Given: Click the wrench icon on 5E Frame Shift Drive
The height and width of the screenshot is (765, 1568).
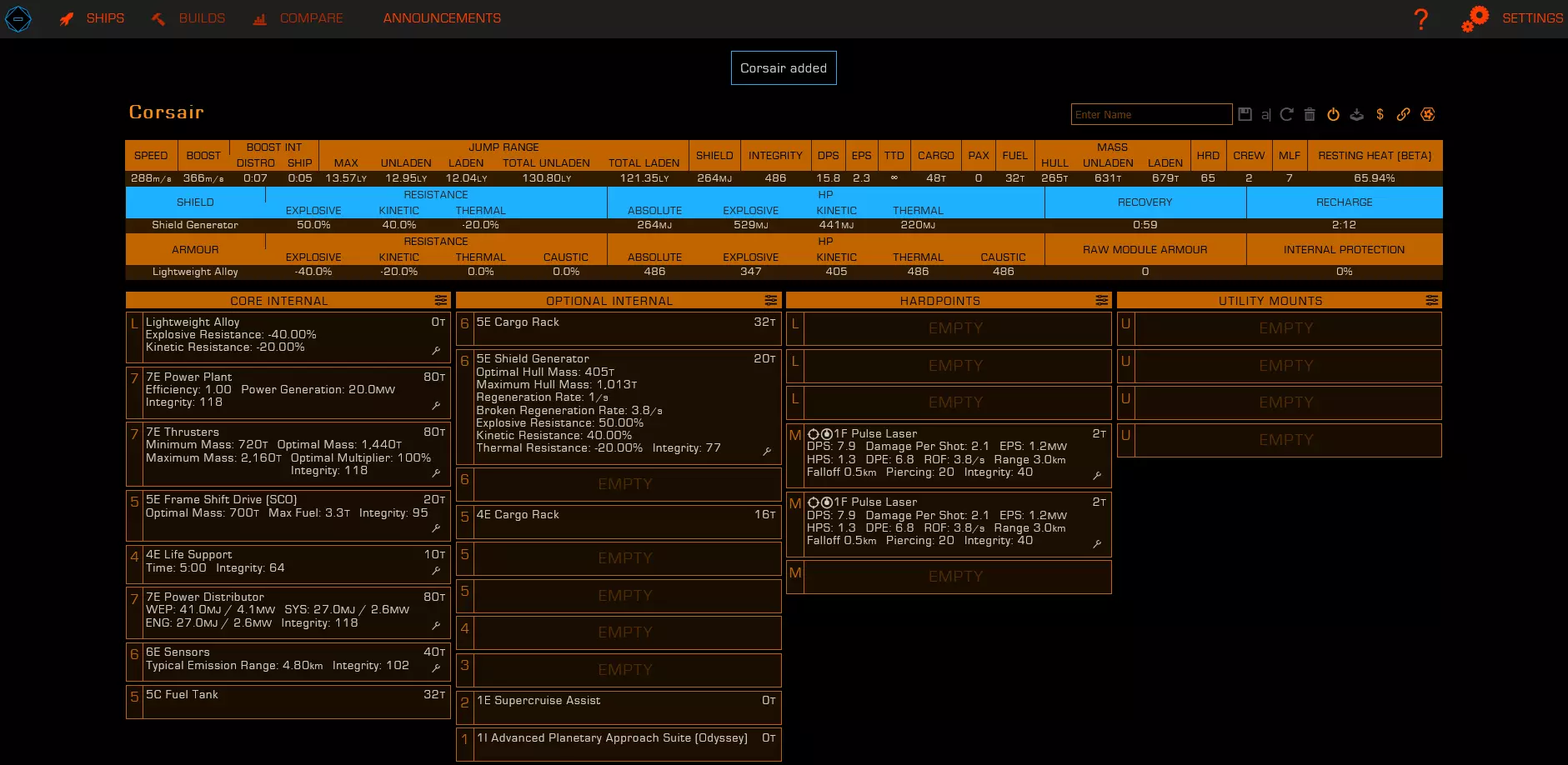Looking at the screenshot, I should (x=436, y=528).
